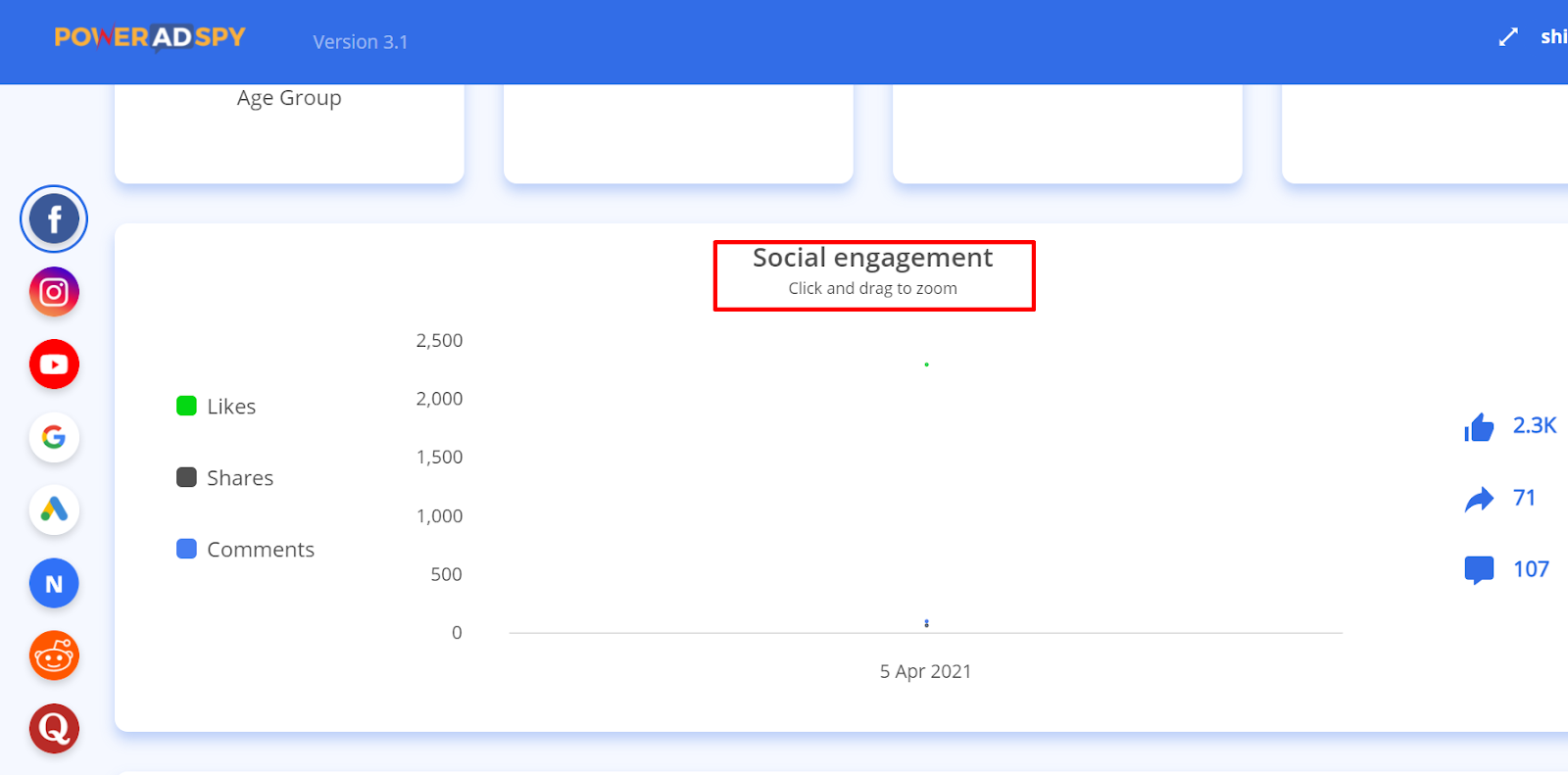Toggle the Comments series in legend

coord(245,550)
